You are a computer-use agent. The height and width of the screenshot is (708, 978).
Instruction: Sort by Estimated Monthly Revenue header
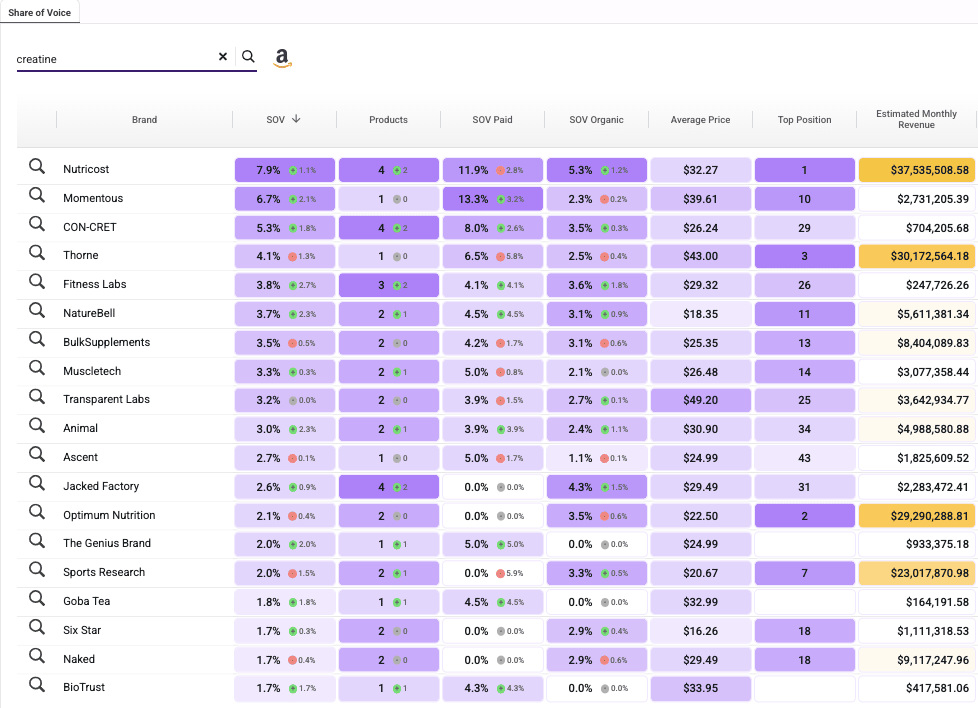pyautogui.click(x=916, y=119)
